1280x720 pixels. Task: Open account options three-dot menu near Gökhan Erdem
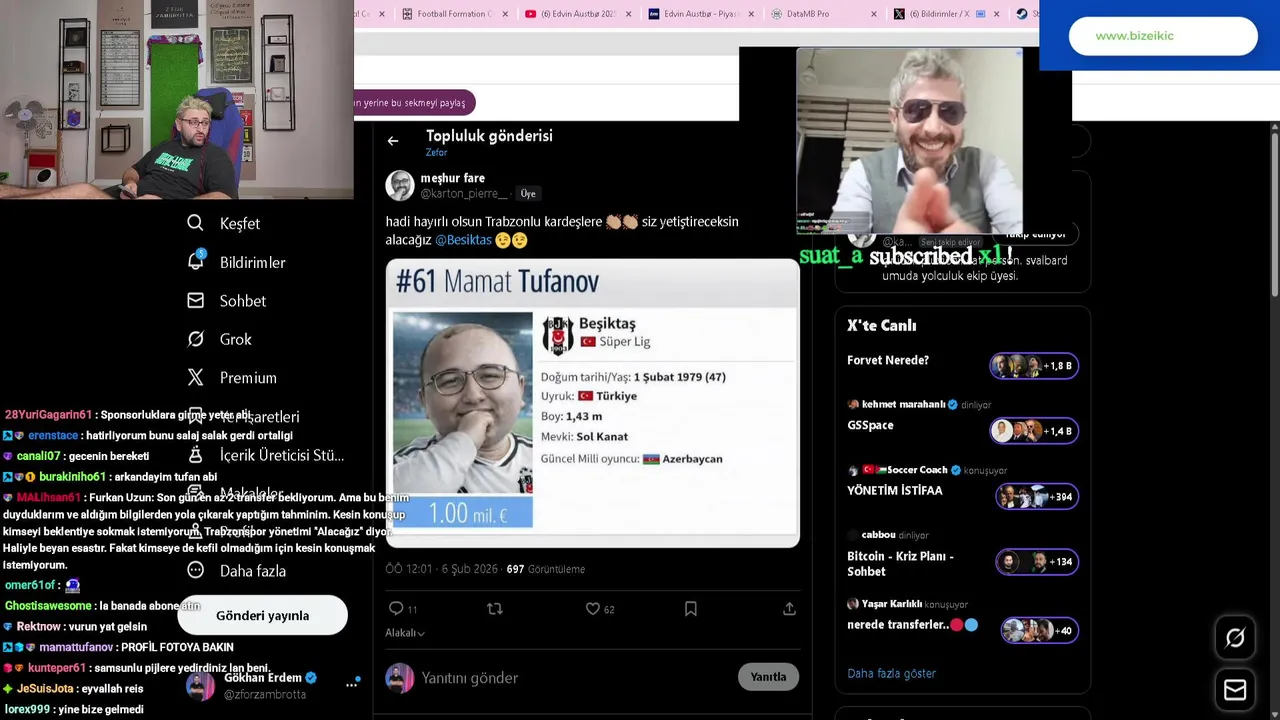(352, 684)
